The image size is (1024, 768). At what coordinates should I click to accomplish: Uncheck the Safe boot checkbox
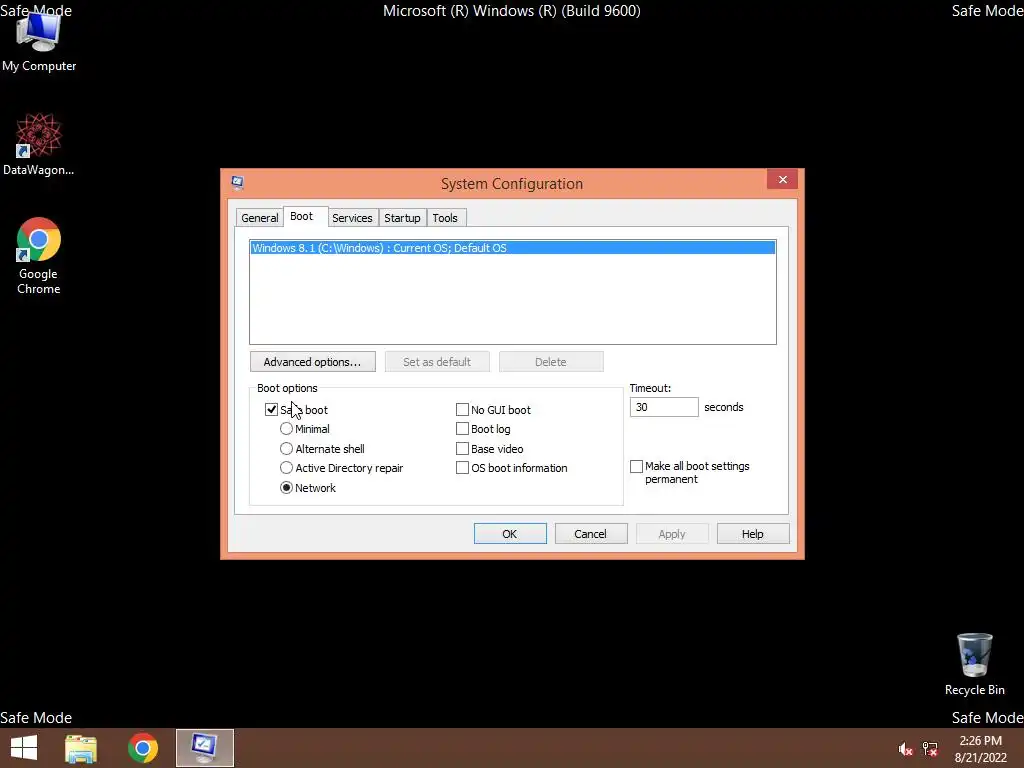point(271,409)
